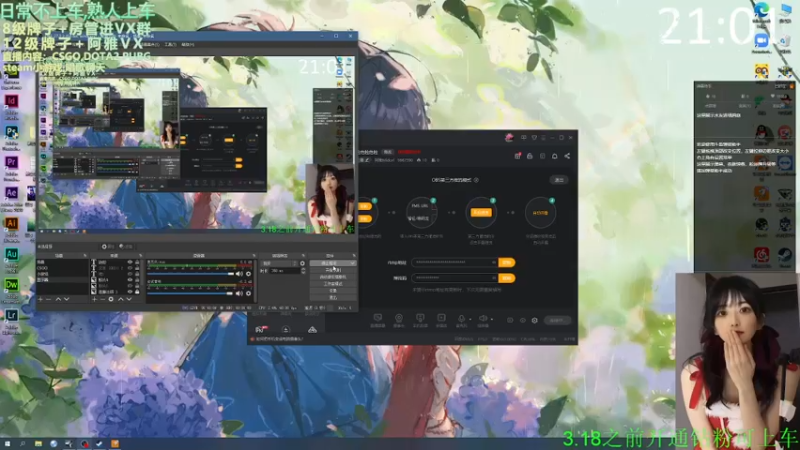
Task: Click microphone icon in streaming app toolbar
Action: pos(461,318)
